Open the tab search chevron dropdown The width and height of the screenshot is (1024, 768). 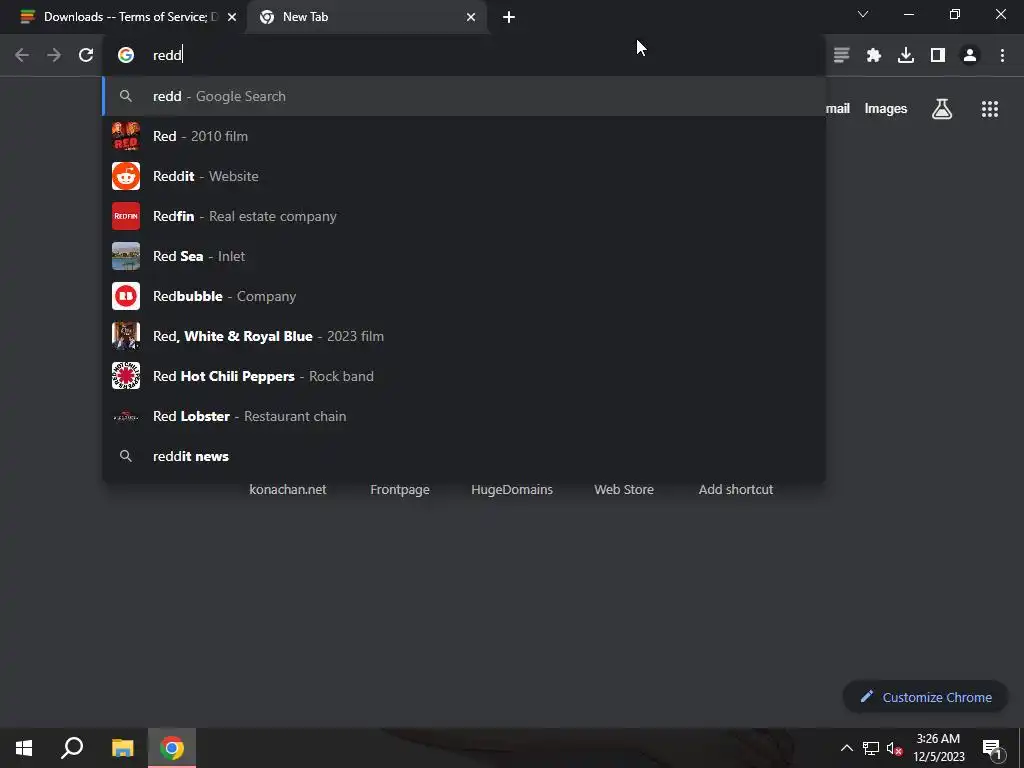(x=863, y=14)
